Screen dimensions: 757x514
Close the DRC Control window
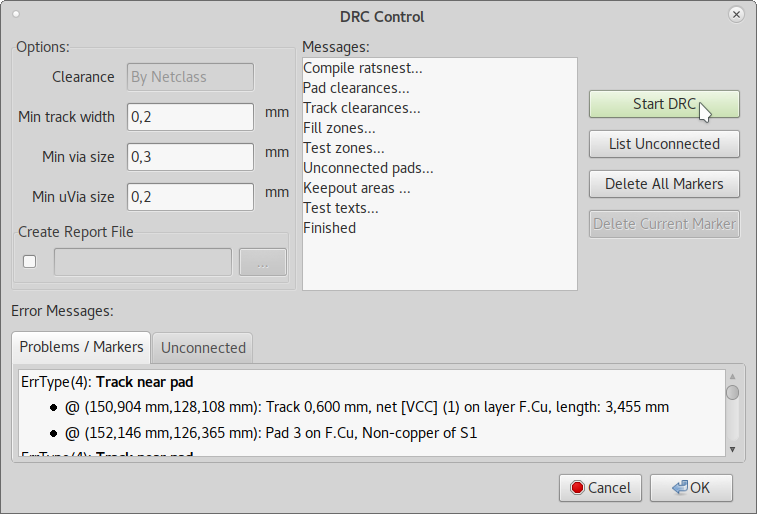pos(737,15)
